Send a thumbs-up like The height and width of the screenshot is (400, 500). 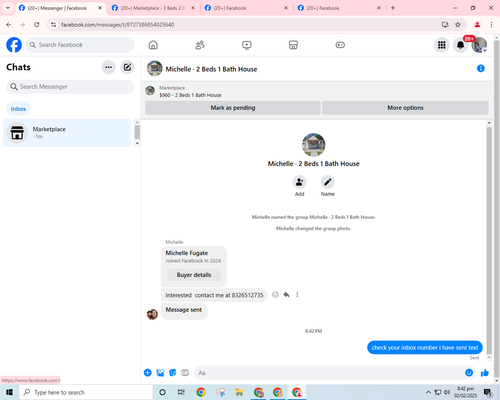click(x=485, y=373)
